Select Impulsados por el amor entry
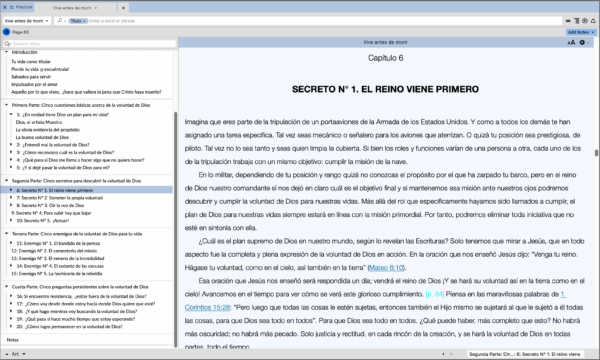600x360 pixels. tap(34, 84)
